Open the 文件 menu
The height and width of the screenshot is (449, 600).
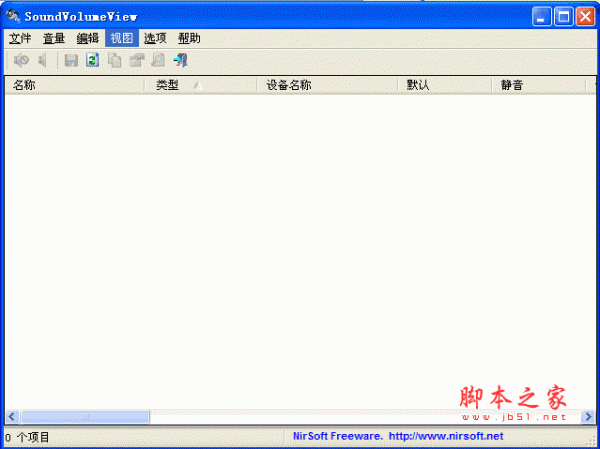point(20,38)
